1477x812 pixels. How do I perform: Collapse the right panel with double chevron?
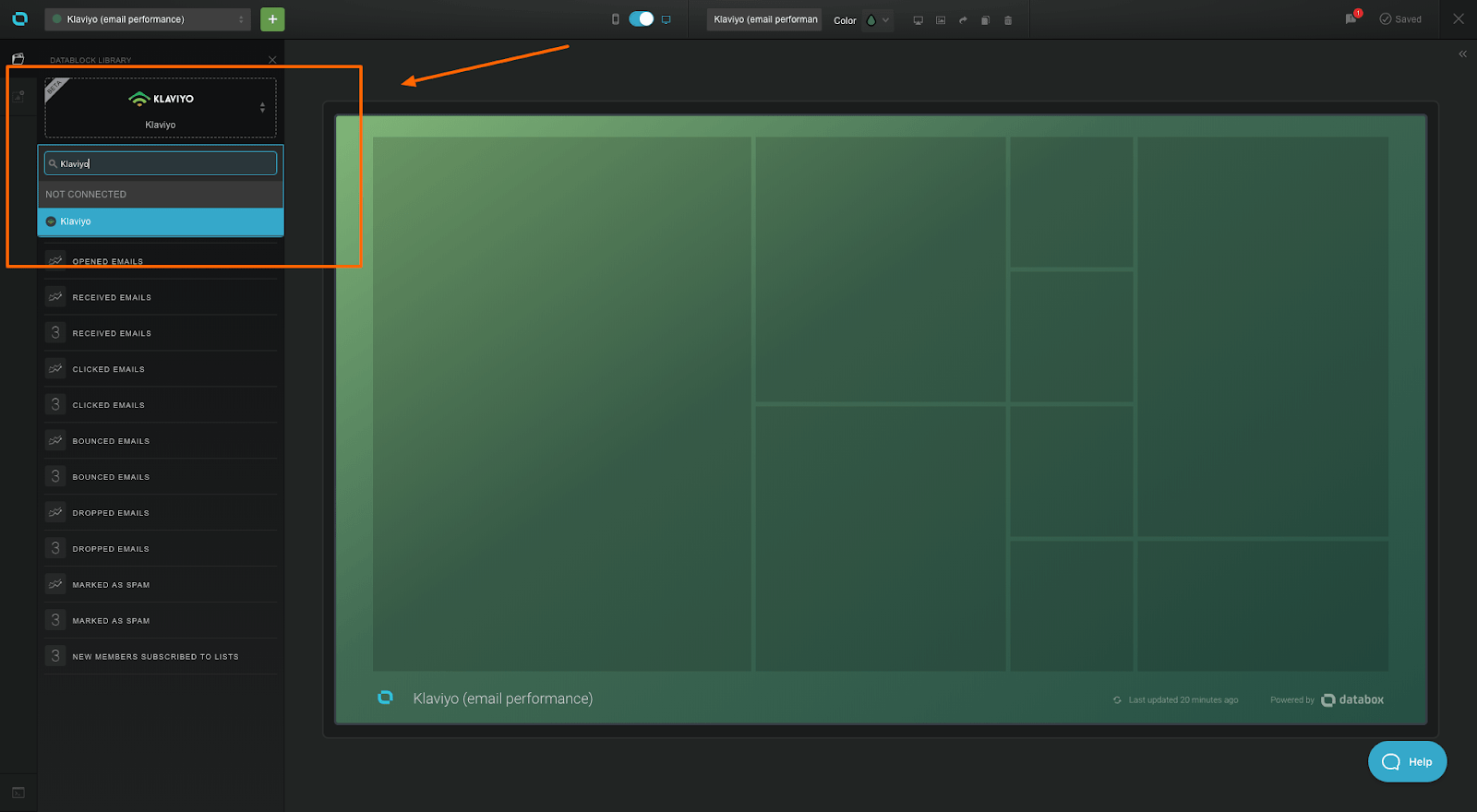click(x=1462, y=54)
